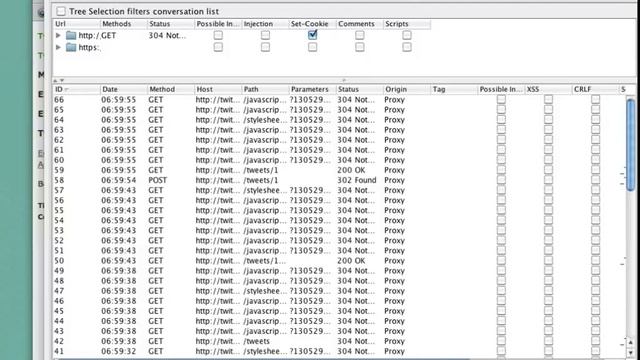This screenshot has height=360, width=640.
Task: Sort conversations by Host column header
Action: tap(218, 89)
